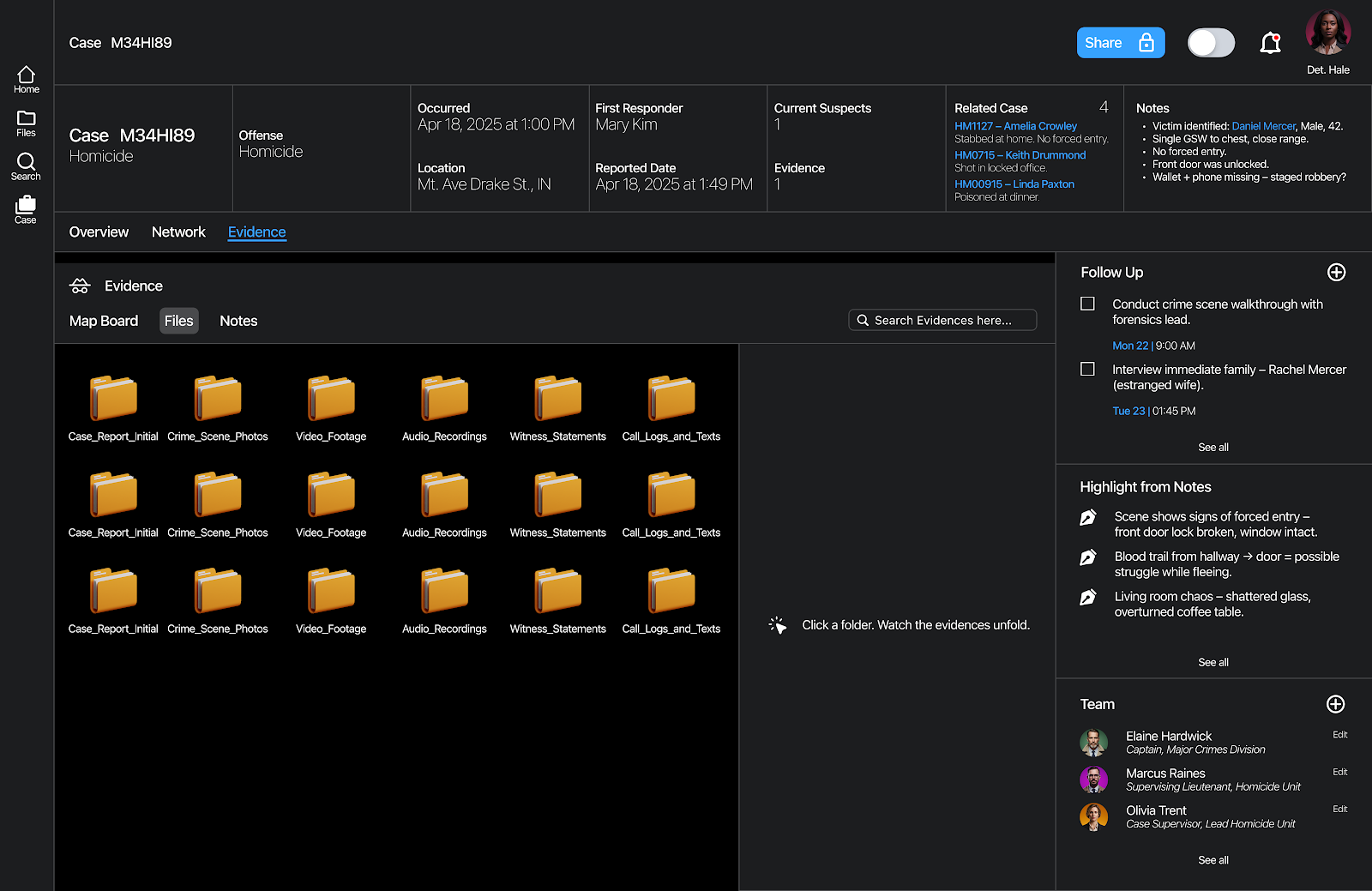Screen dimensions: 1372x891
Task: Open related case HM0715 – Keith Drummond
Action: tap(1020, 155)
